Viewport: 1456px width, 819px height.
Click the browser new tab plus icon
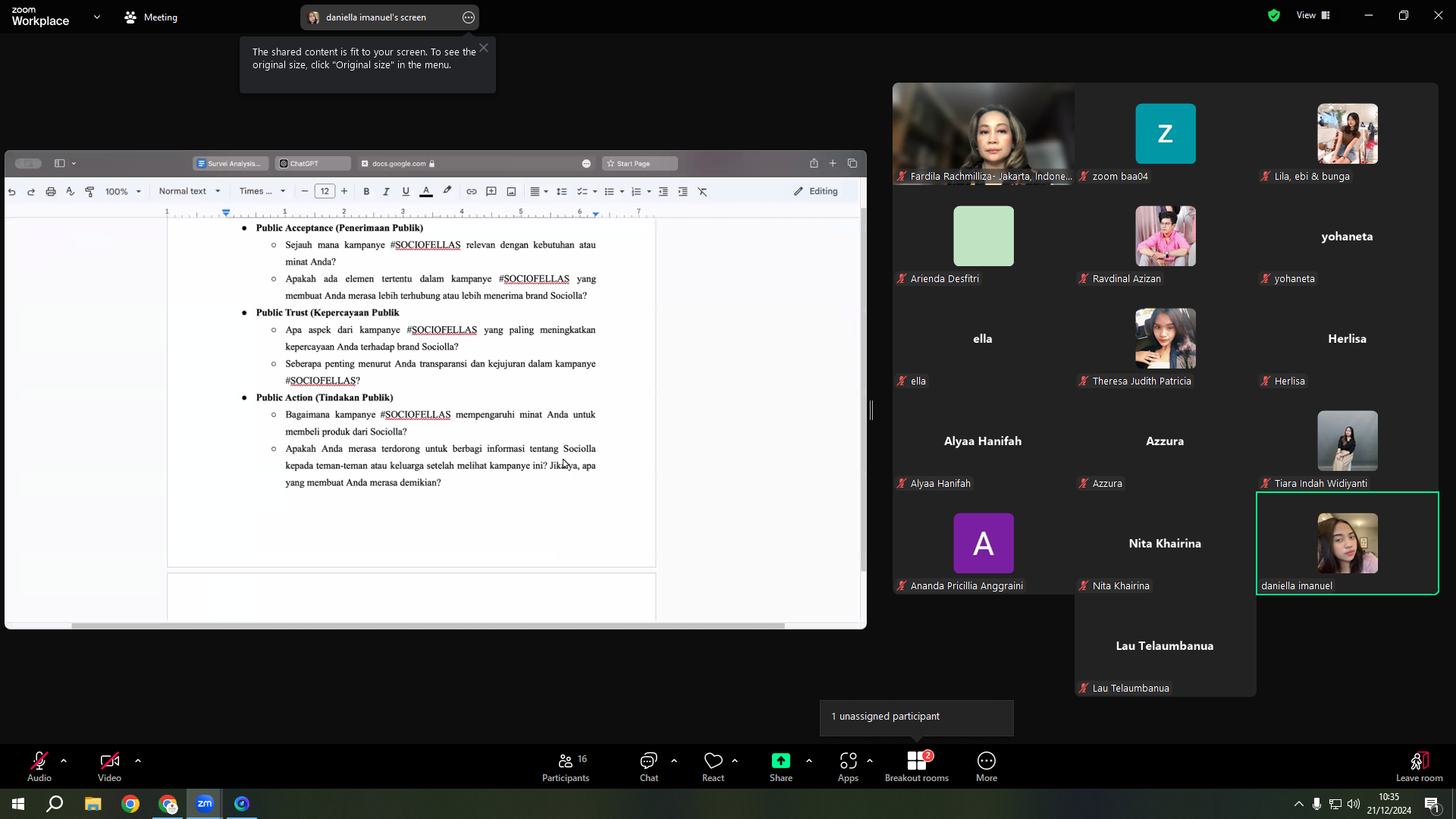point(833,163)
